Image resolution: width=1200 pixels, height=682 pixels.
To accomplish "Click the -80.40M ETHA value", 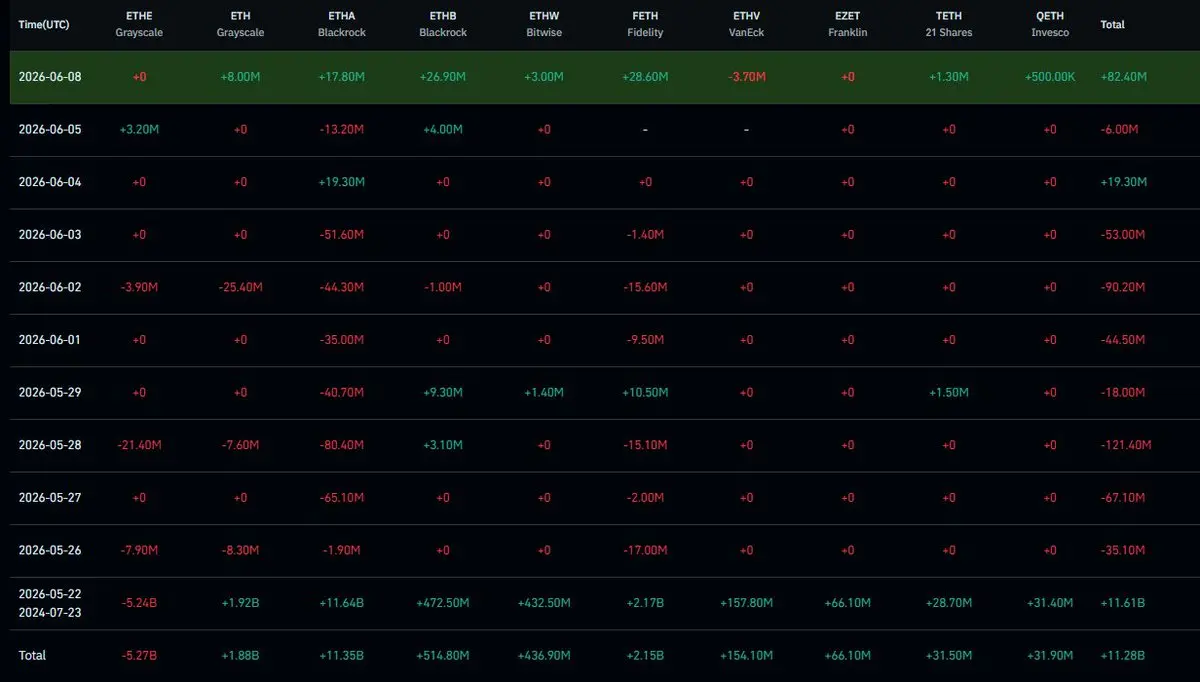I will coord(342,445).
